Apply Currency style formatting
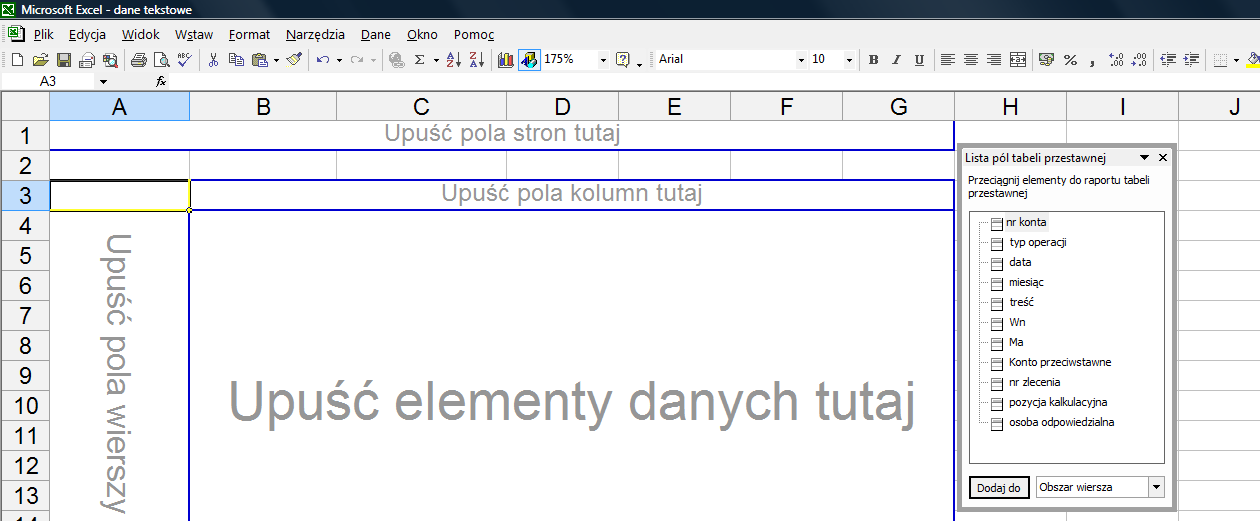Image resolution: width=1260 pixels, height=521 pixels. (1046, 60)
